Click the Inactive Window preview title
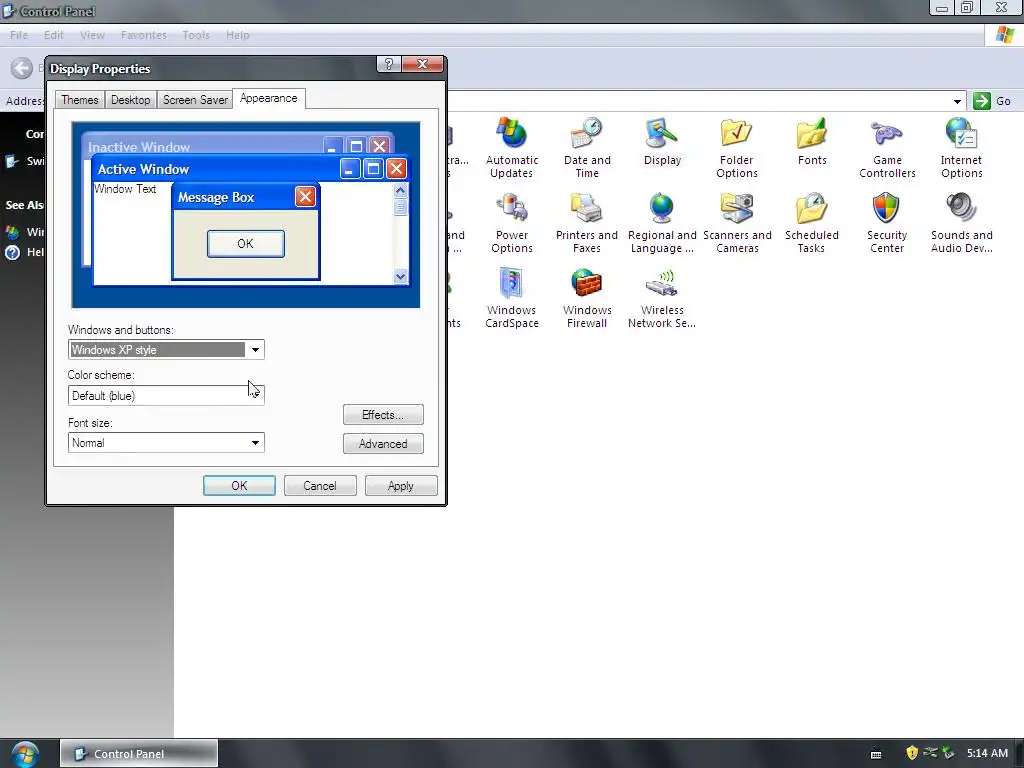The width and height of the screenshot is (1024, 768). 139,147
